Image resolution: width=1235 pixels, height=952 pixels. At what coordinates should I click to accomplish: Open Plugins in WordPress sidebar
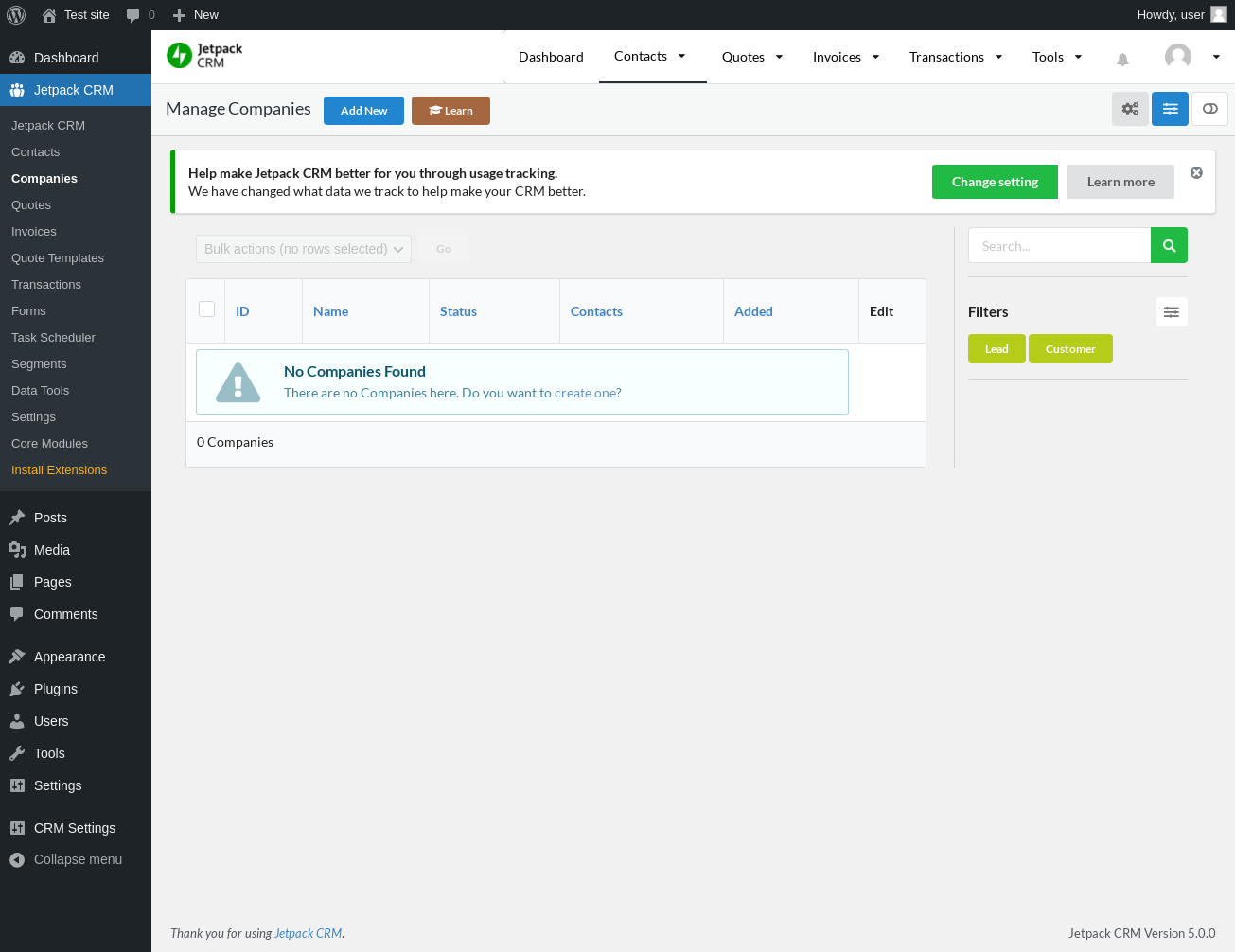tap(76, 689)
